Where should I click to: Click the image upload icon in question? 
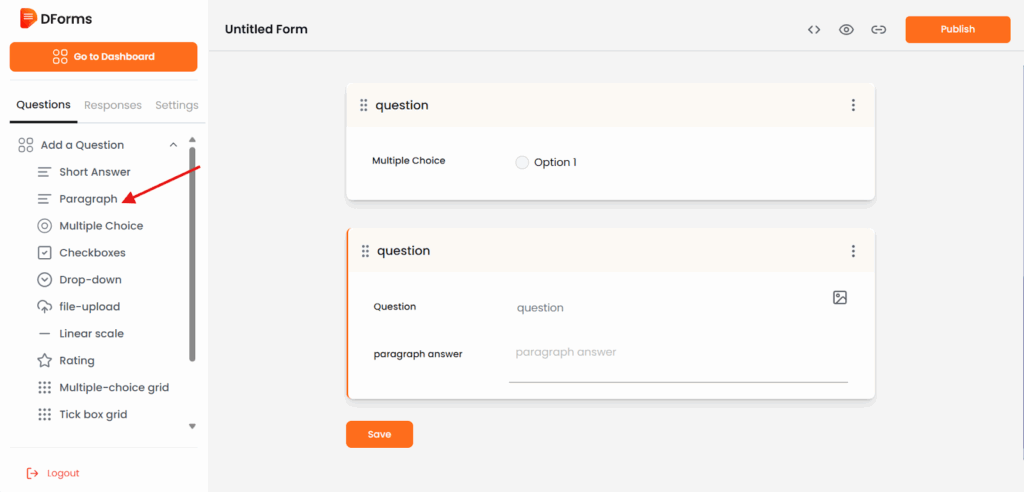tap(840, 298)
